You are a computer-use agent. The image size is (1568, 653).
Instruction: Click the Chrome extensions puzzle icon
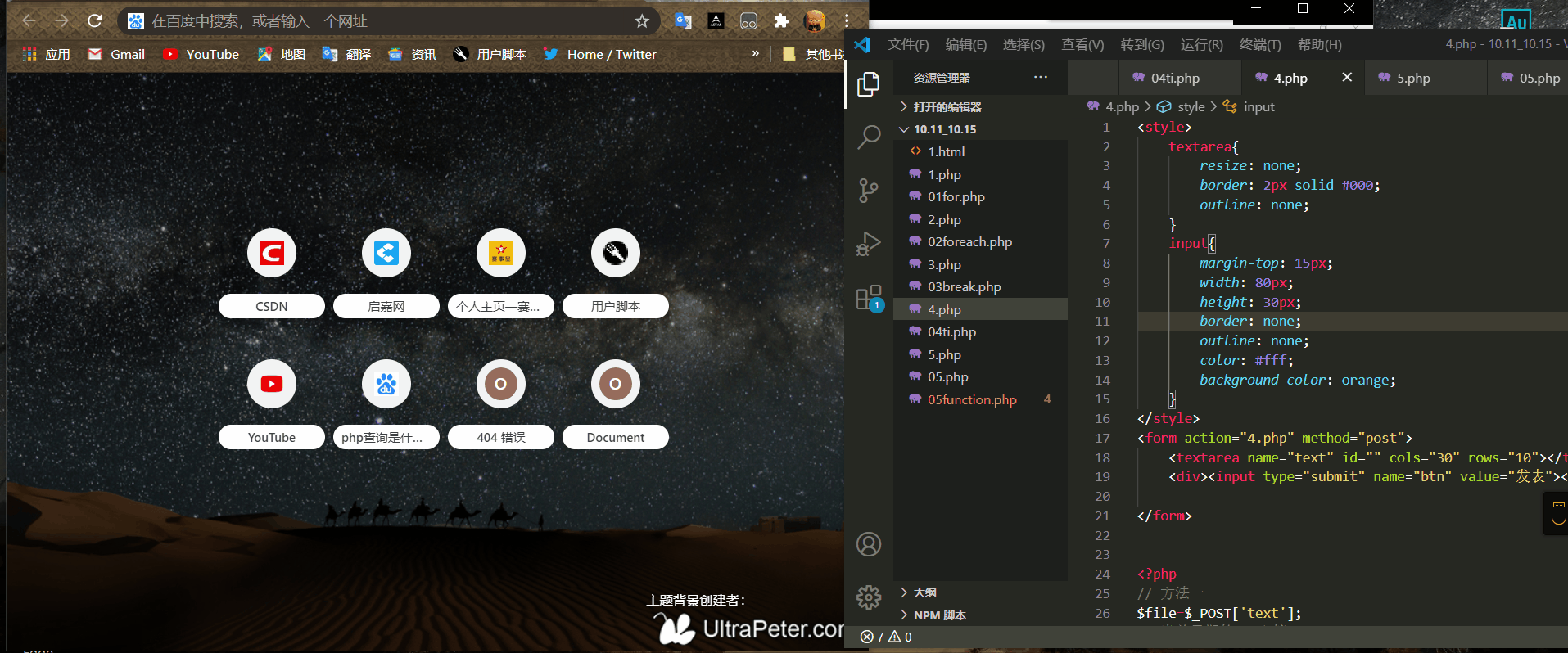pyautogui.click(x=781, y=21)
